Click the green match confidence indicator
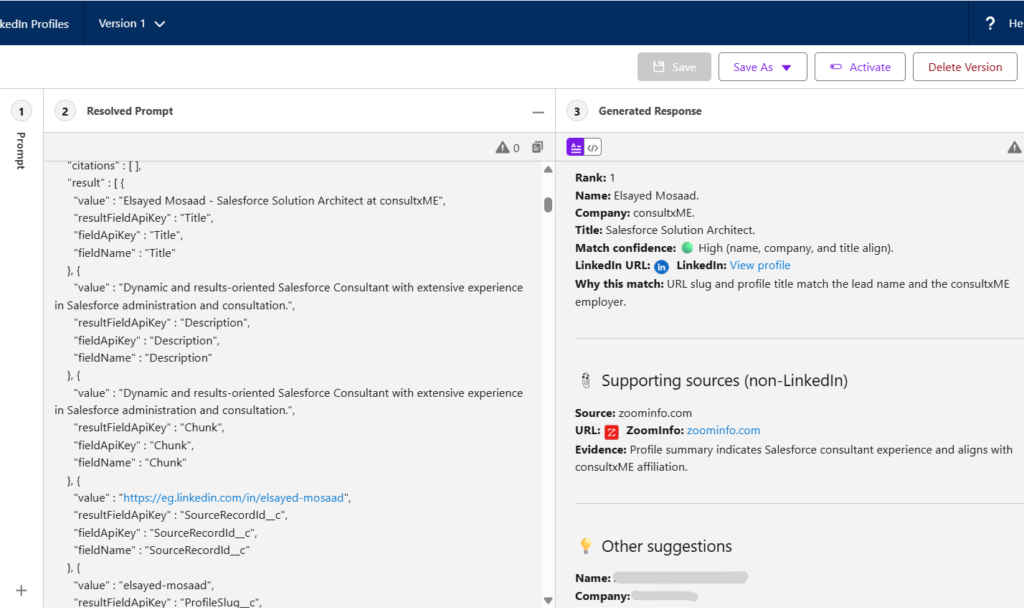Screen dimensions: 1024x615 coord(687,247)
